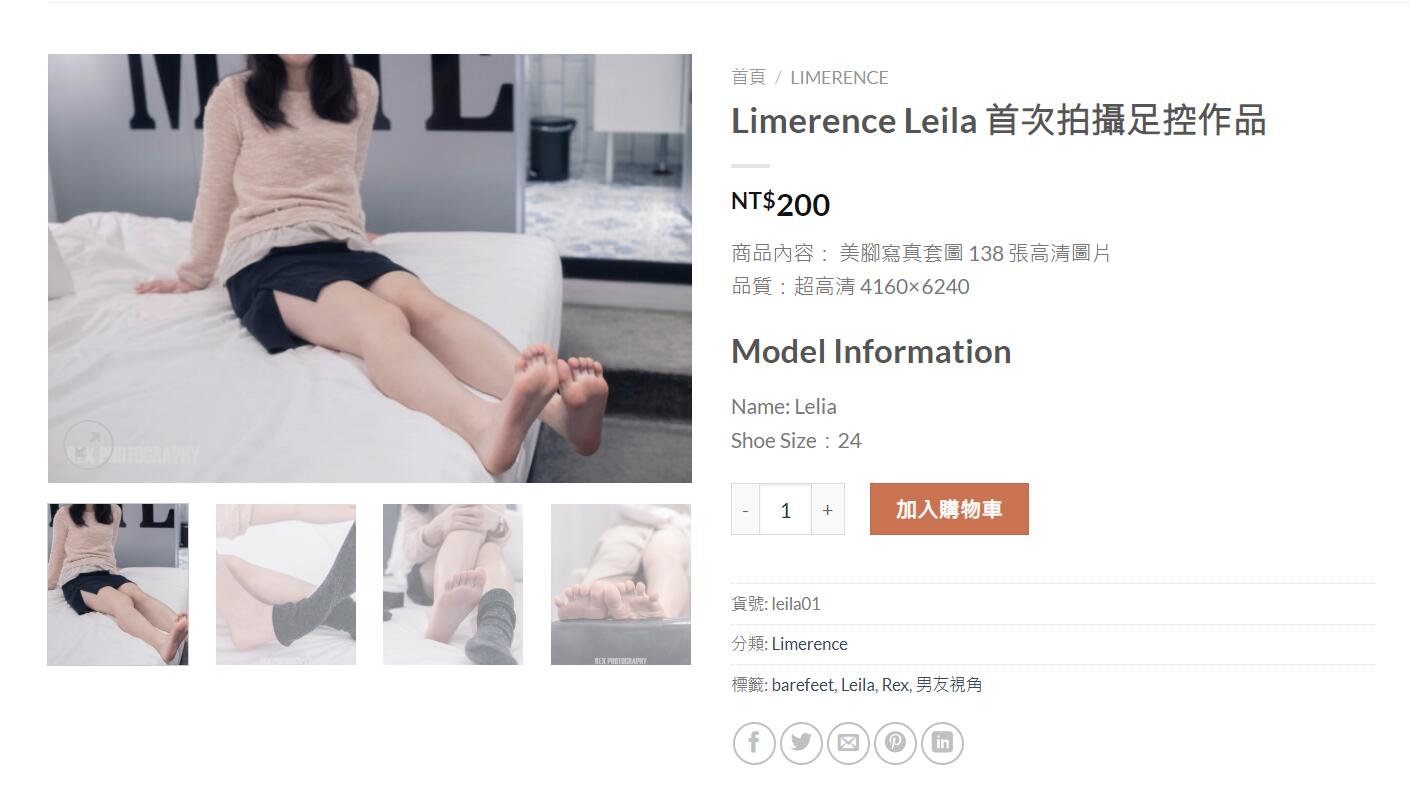Select the first product thumbnail
The image size is (1410, 812).
(118, 584)
